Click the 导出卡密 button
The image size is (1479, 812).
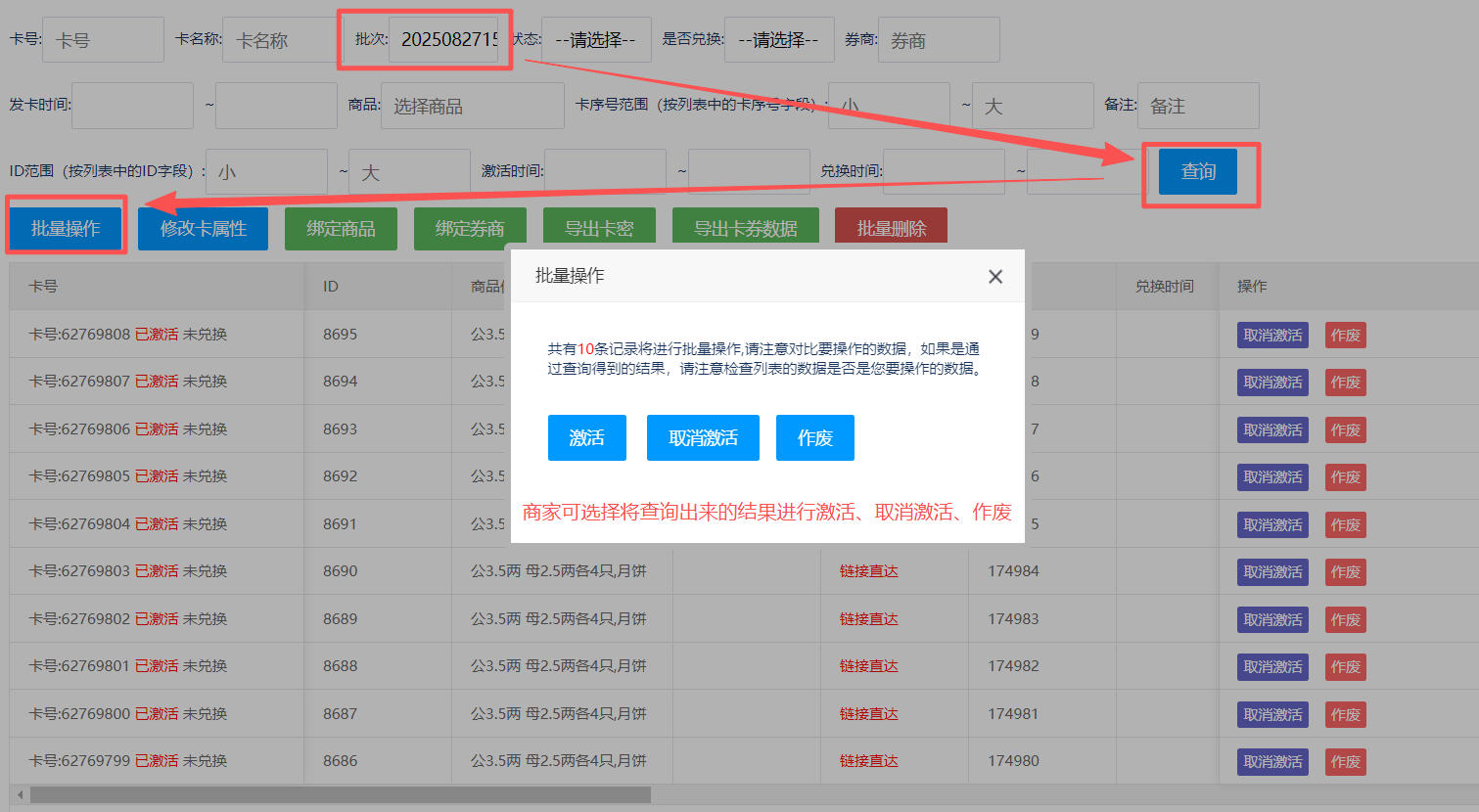click(x=599, y=229)
